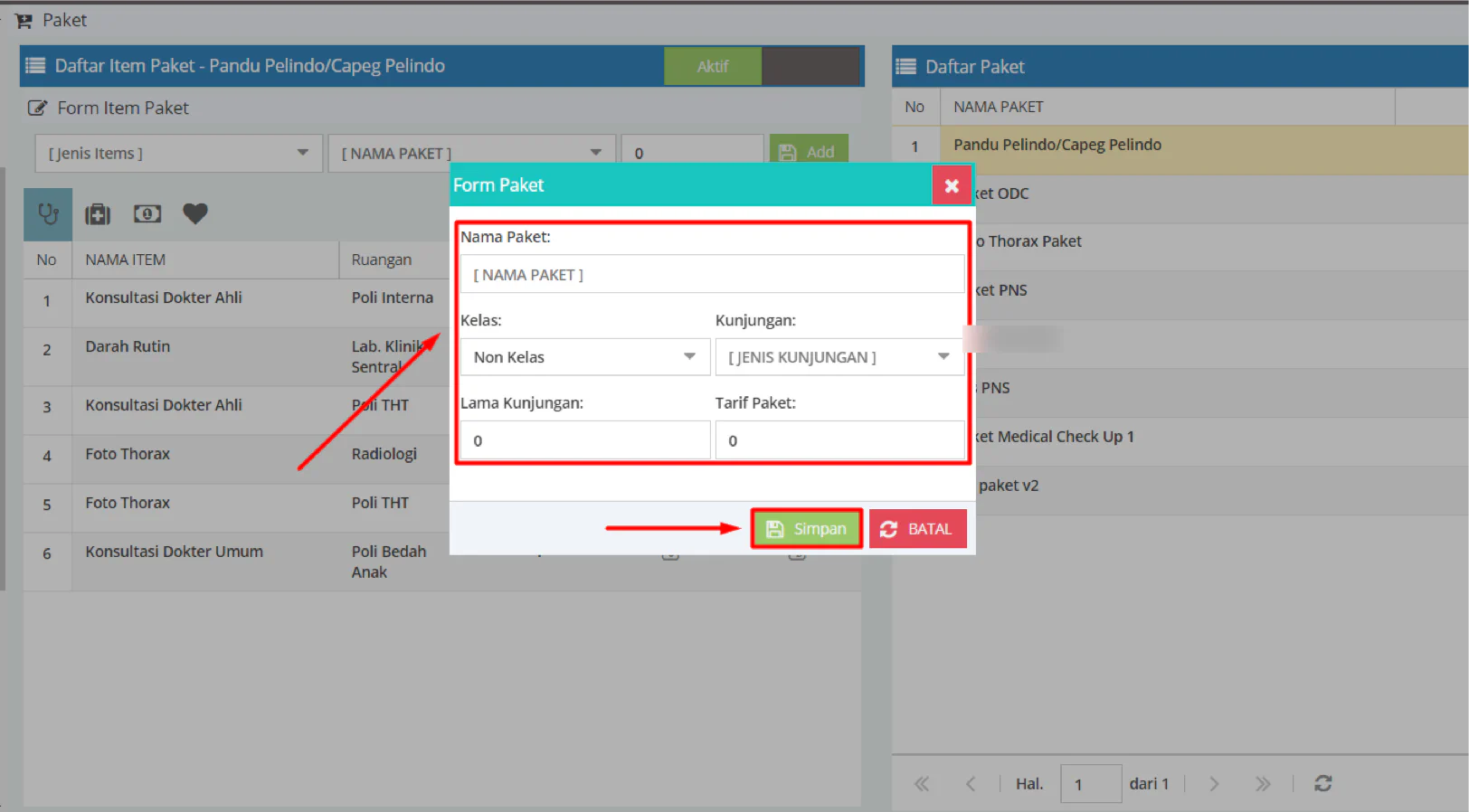1469x812 pixels.
Task: Click the Simpan button
Action: pos(806,529)
